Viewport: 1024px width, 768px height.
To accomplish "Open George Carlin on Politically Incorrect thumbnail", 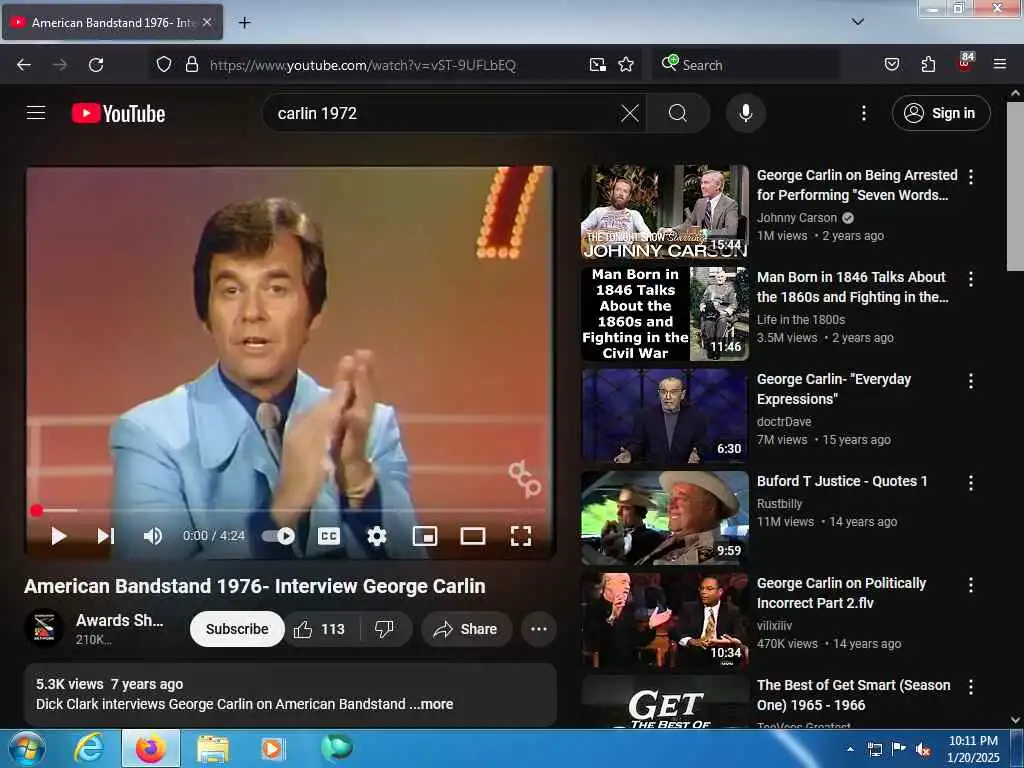I will 665,620.
